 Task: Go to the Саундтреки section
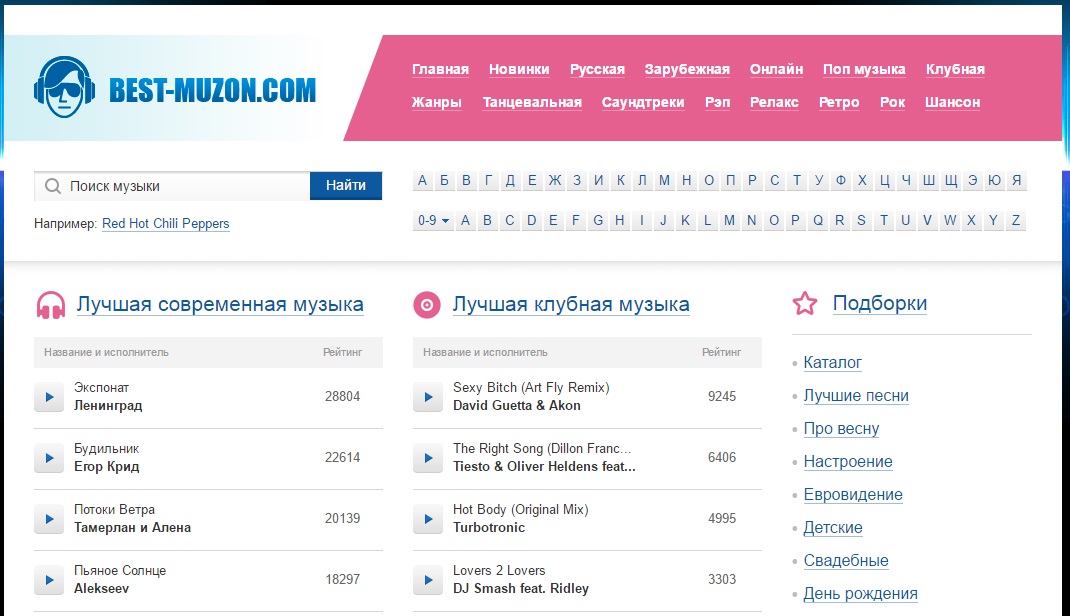[x=643, y=102]
